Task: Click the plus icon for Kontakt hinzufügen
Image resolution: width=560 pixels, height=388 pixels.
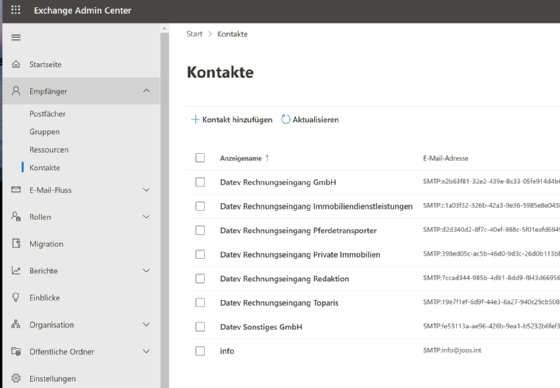Action: click(195, 119)
